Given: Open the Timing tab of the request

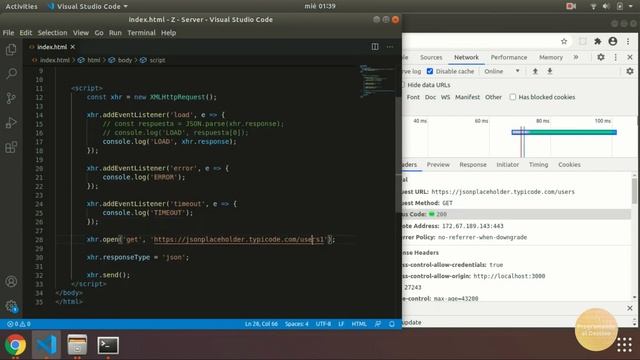Looking at the screenshot, I should click(538, 164).
